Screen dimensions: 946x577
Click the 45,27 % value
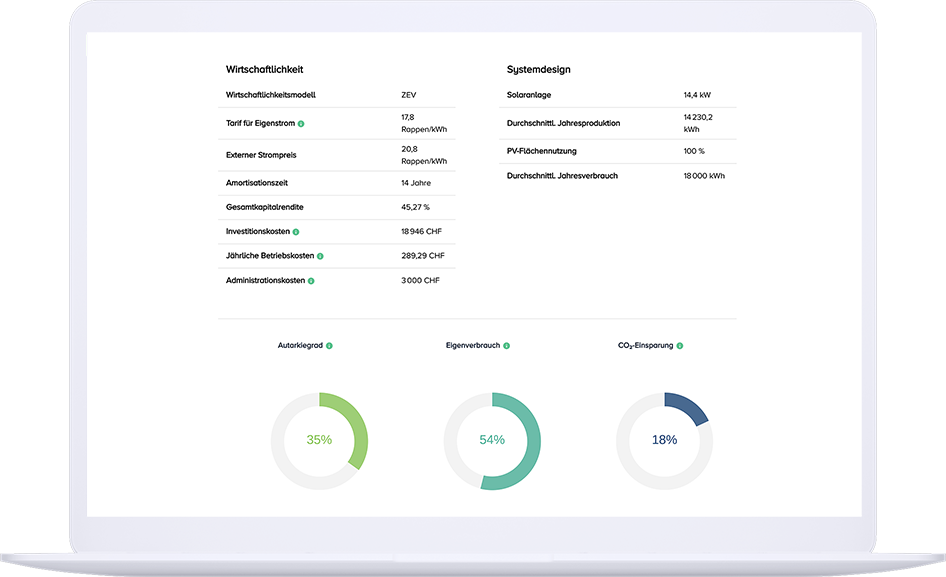click(x=415, y=207)
